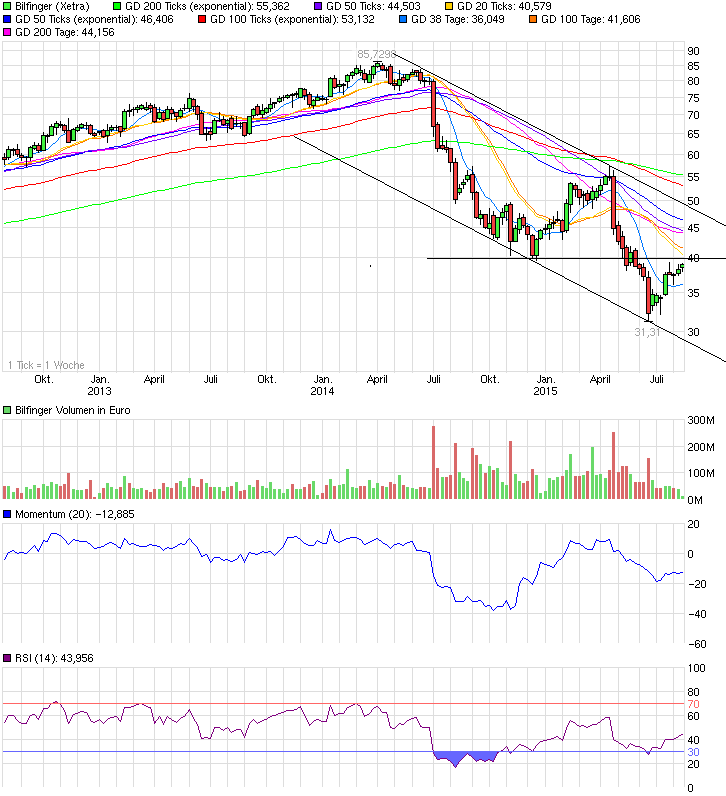726x796 pixels.
Task: Click the light-blue GD 38 Tage swatch
Action: click(x=403, y=19)
